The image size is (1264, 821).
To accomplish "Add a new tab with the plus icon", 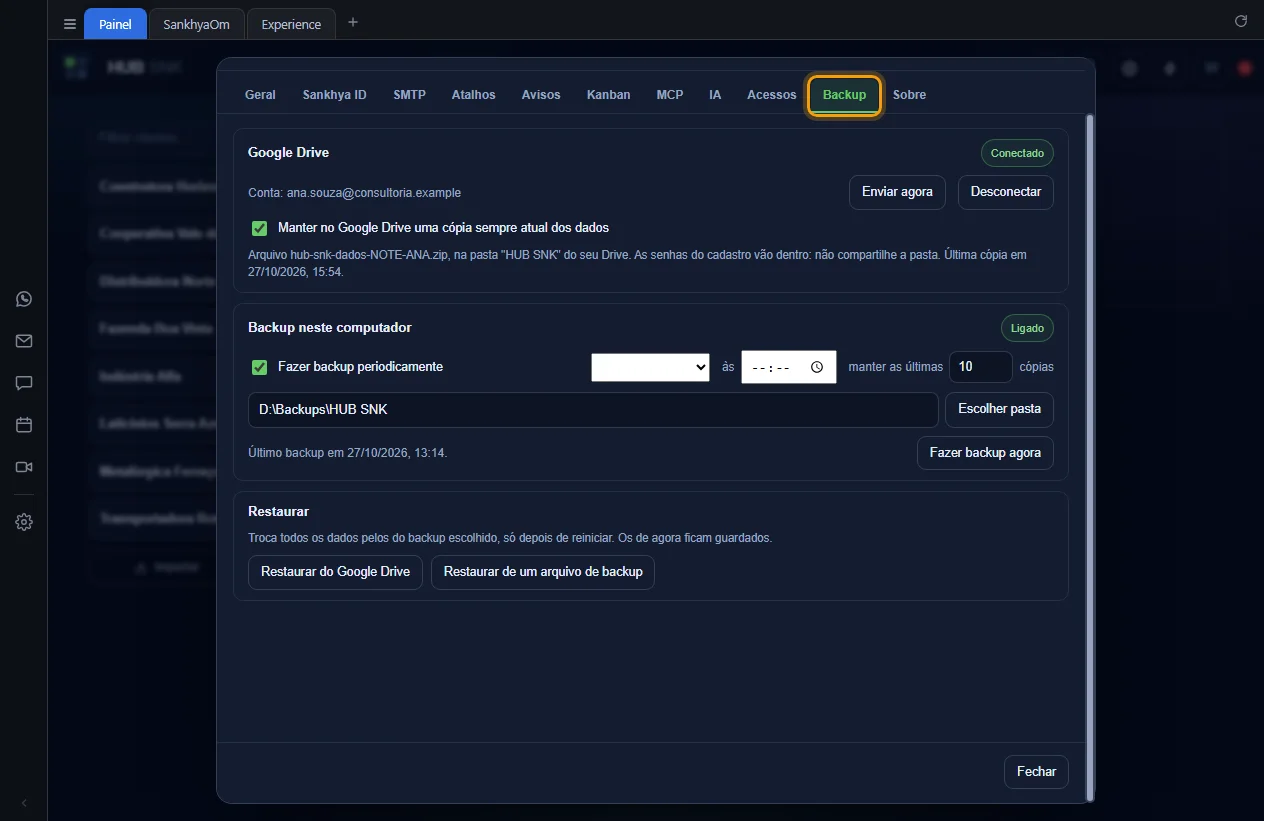I will coord(352,23).
